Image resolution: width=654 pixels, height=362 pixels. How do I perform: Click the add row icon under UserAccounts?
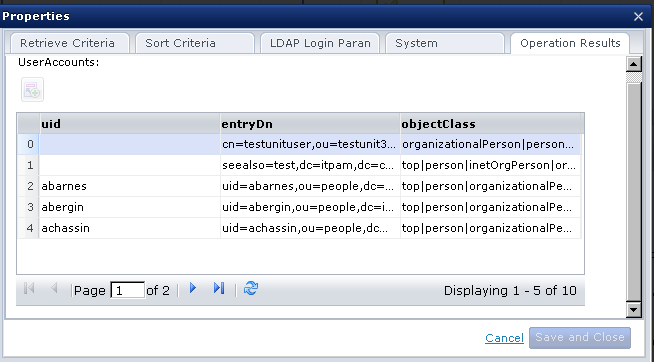33,90
